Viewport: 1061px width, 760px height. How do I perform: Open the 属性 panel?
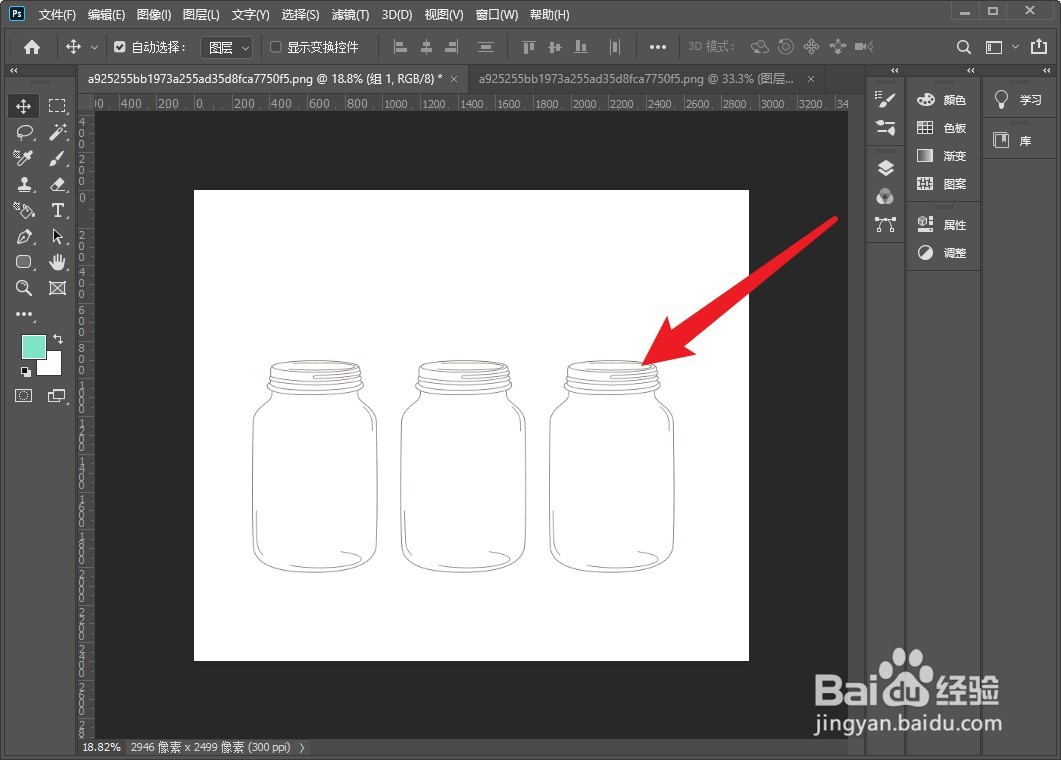click(942, 225)
